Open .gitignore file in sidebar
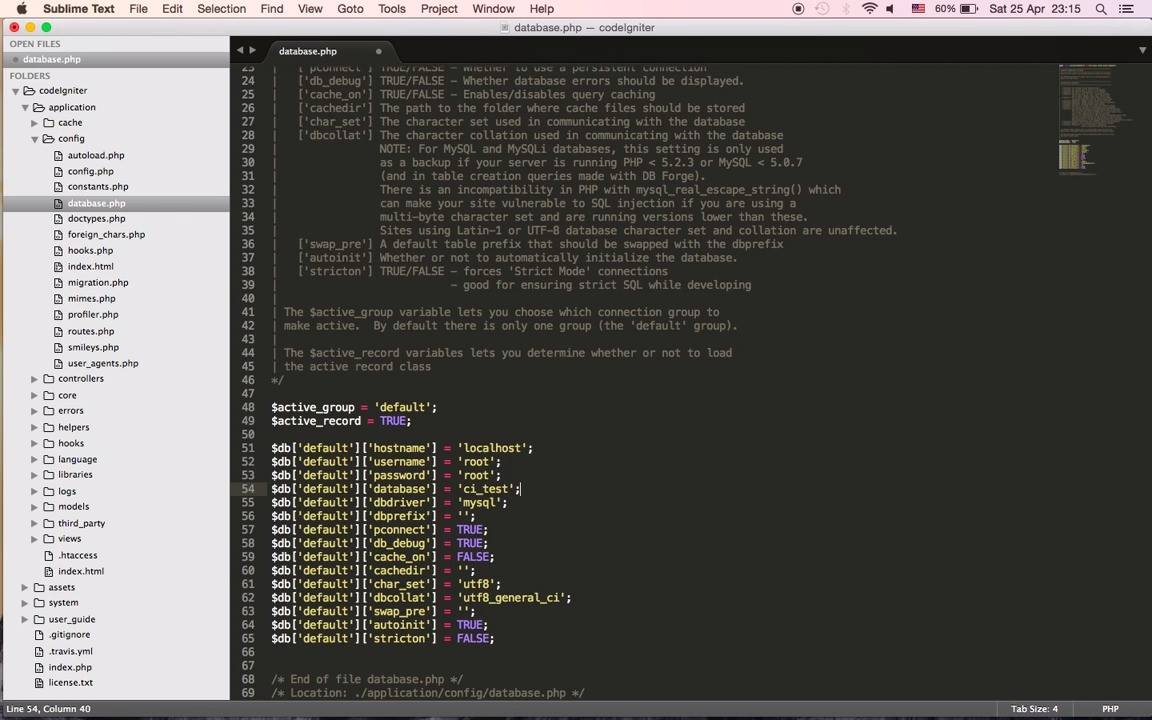This screenshot has width=1152, height=720. point(69,635)
